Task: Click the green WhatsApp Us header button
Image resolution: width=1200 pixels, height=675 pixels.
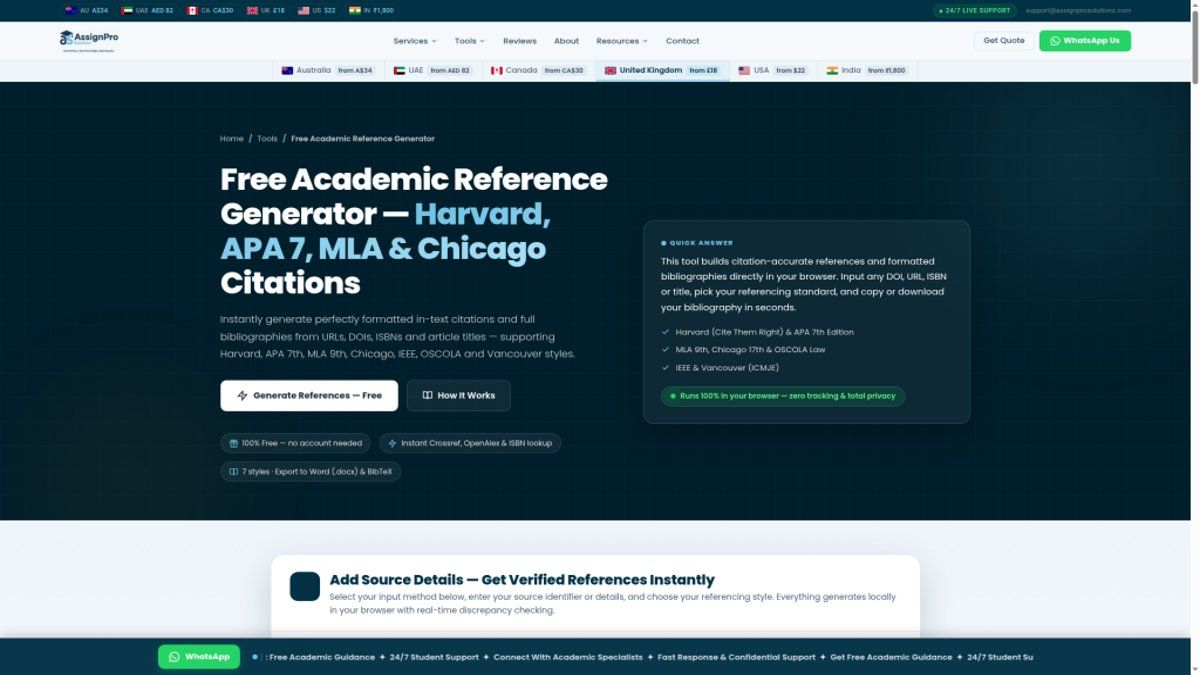Action: (x=1085, y=41)
